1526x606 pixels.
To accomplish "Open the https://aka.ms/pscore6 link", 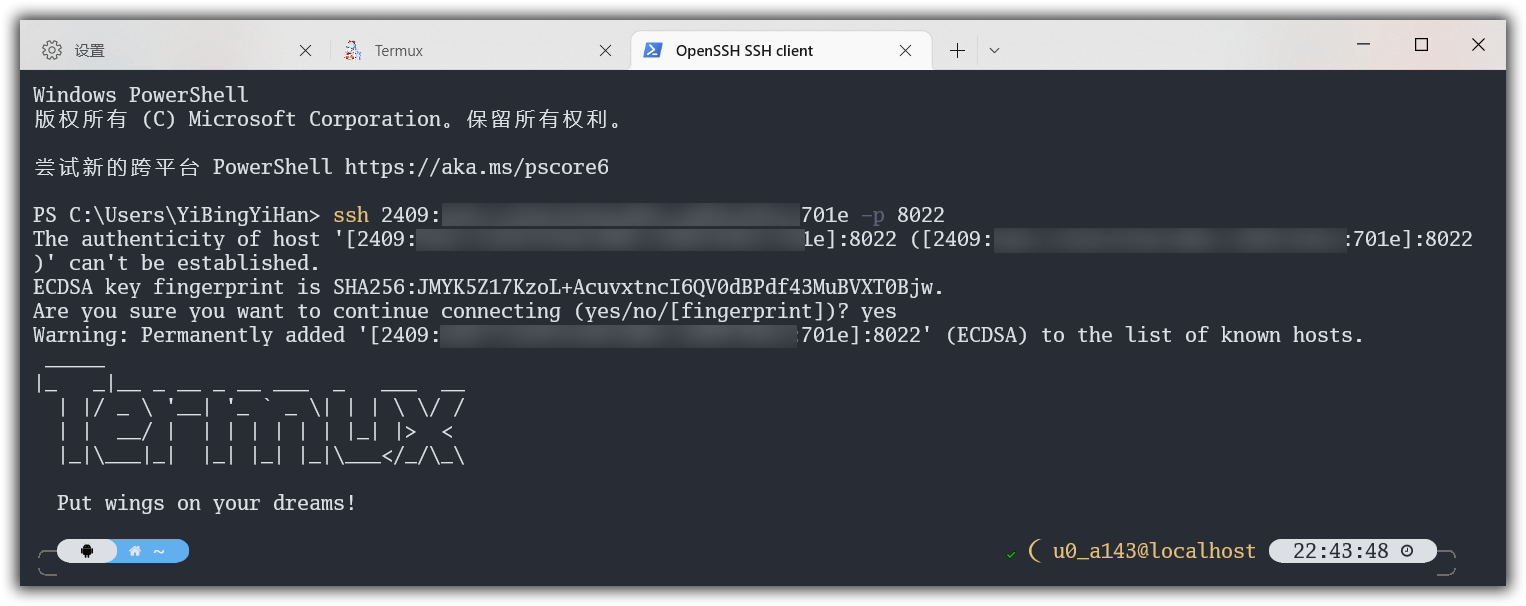I will tap(477, 167).
